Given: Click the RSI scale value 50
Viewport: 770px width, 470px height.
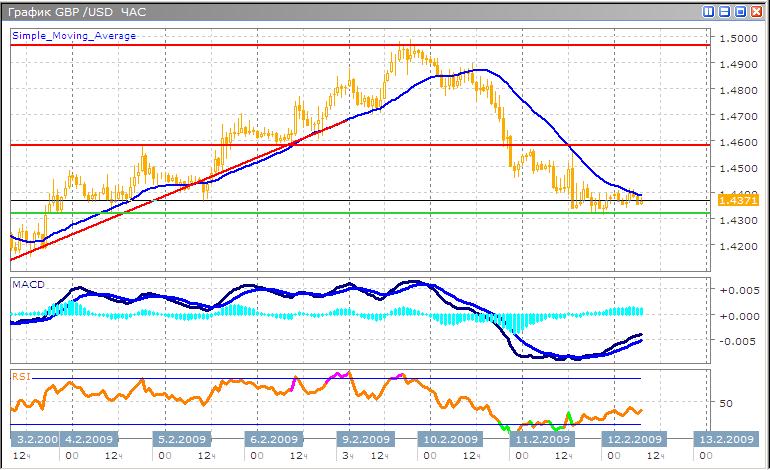Looking at the screenshot, I should 726,403.
